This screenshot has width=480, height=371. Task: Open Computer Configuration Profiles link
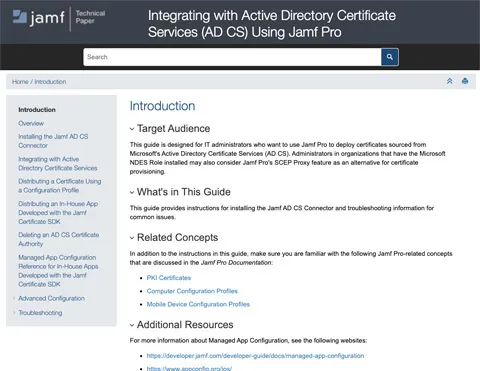click(x=192, y=291)
